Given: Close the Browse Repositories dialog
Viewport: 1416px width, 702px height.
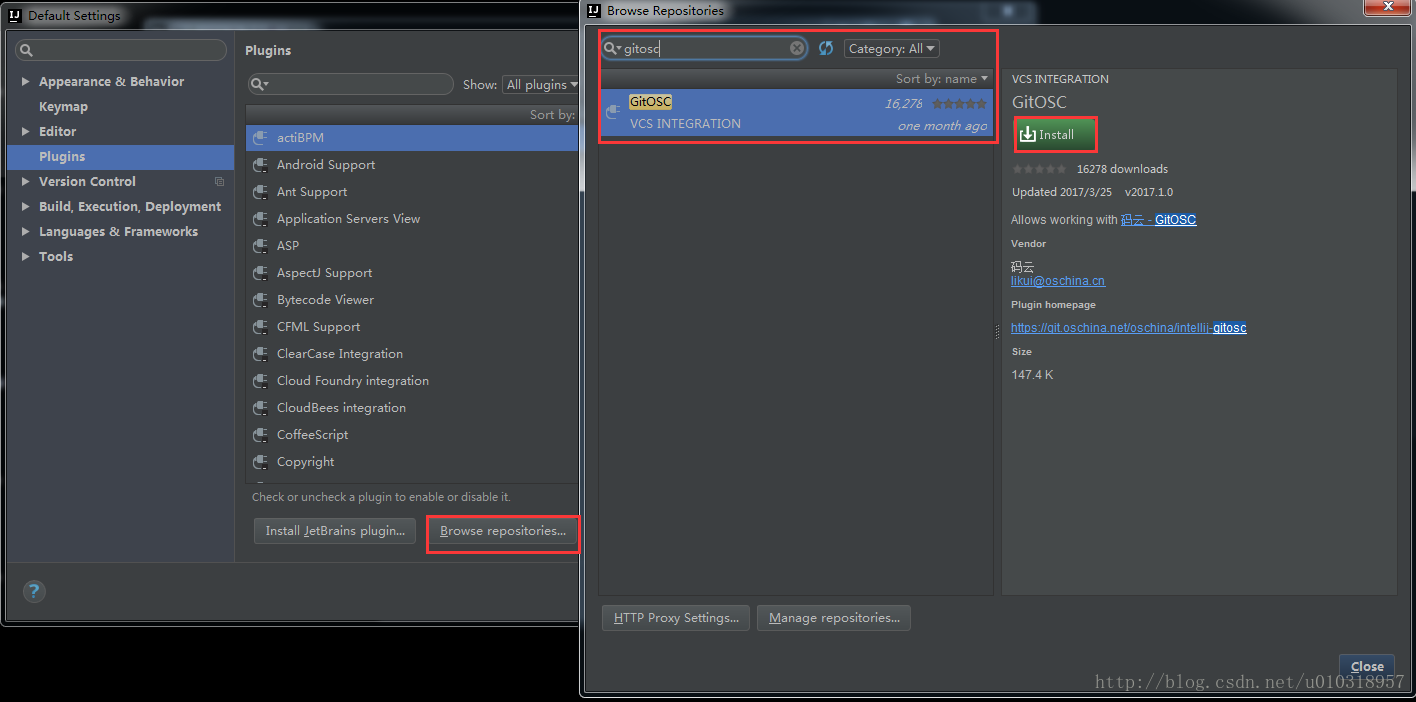Looking at the screenshot, I should point(1367,666).
